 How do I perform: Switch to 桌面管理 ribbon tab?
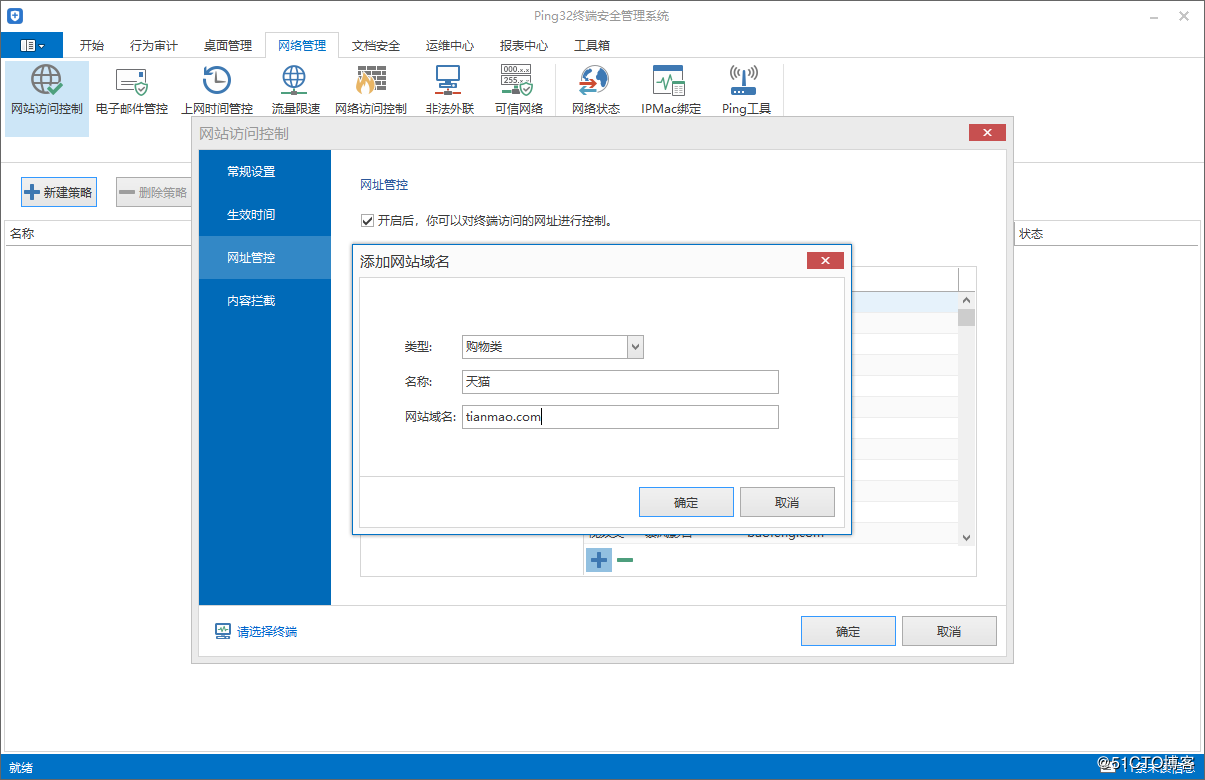pyautogui.click(x=228, y=45)
